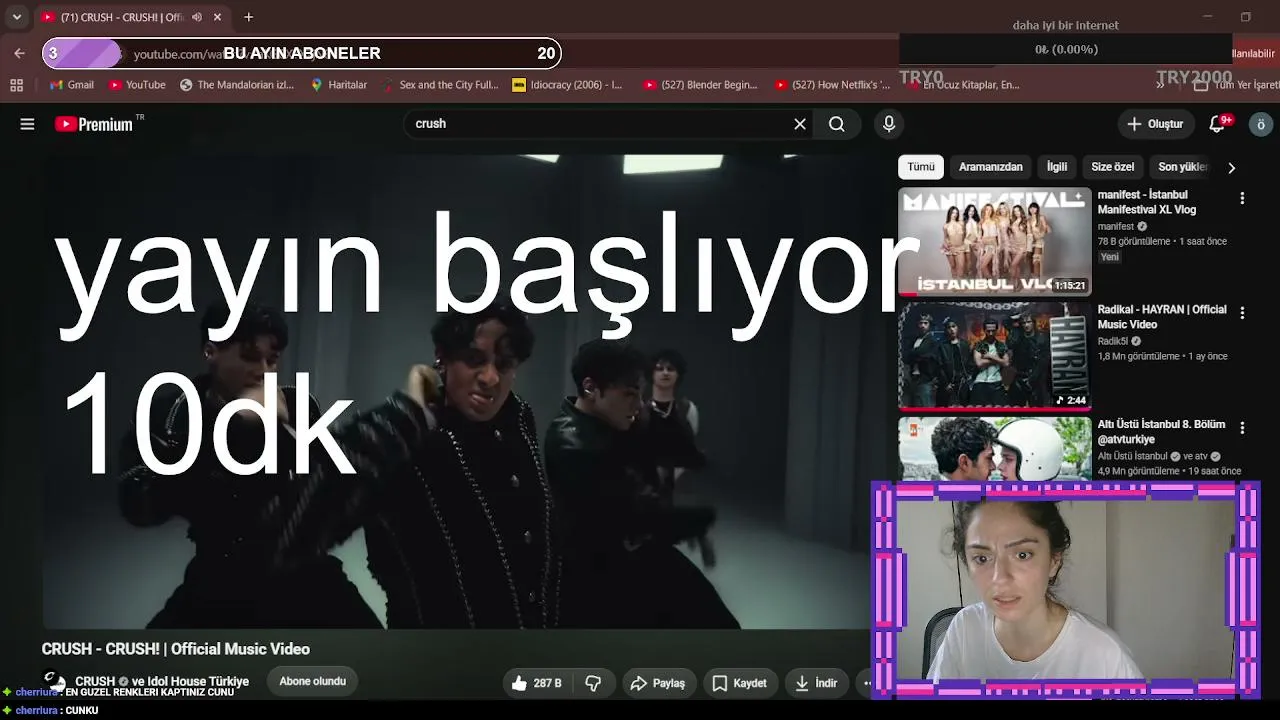Click the video player area
Image resolution: width=1280 pixels, height=720 pixels.
click(455, 390)
